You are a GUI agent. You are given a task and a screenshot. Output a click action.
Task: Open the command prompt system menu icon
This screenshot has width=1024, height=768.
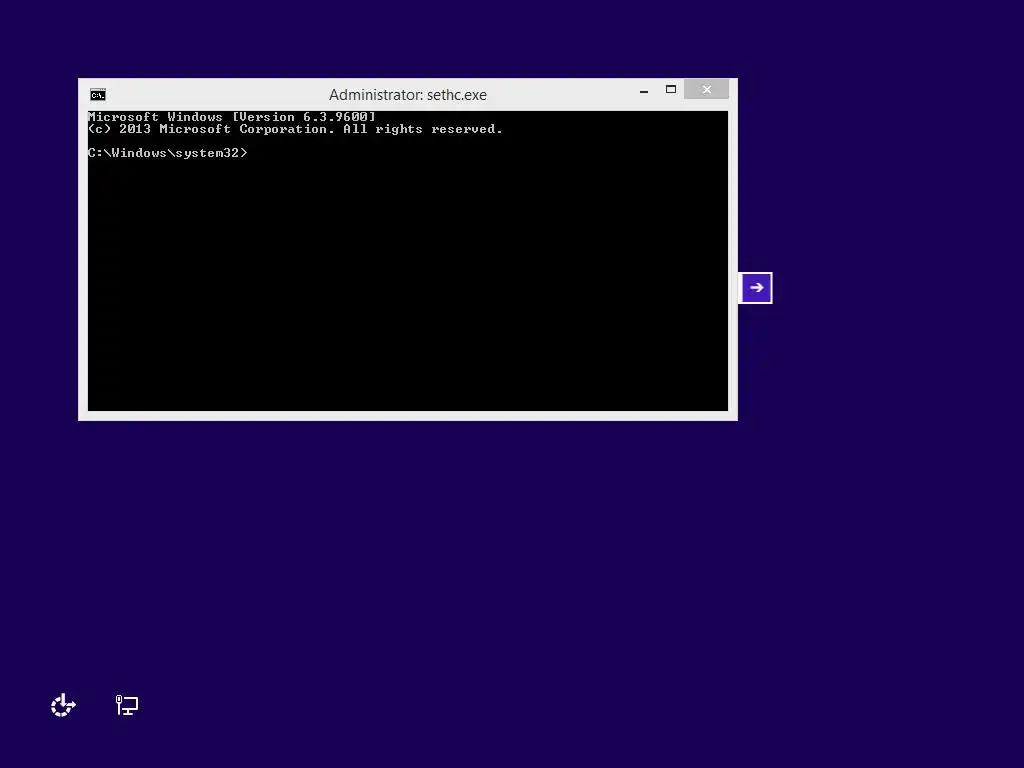click(x=98, y=95)
